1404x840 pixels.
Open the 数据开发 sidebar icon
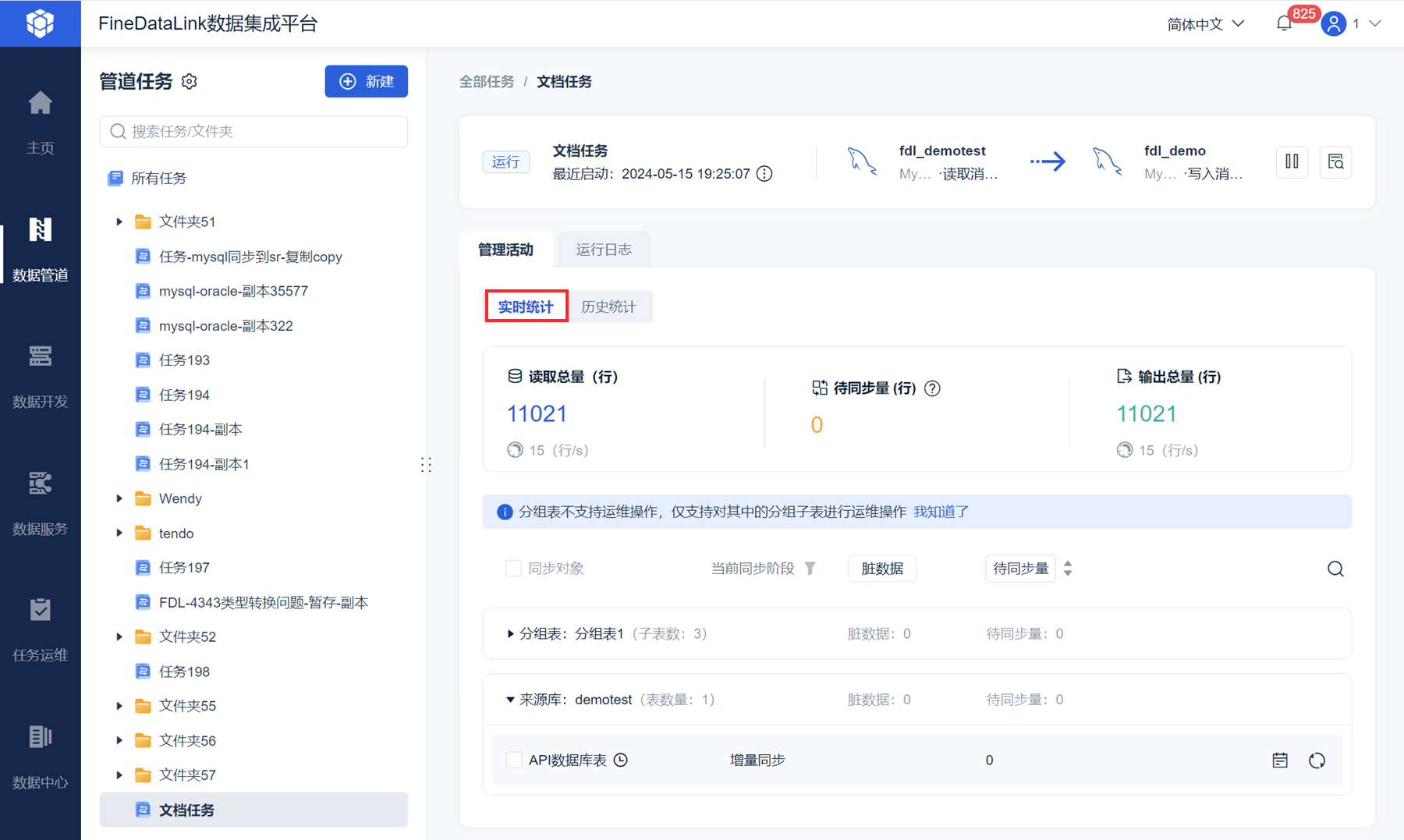40,356
